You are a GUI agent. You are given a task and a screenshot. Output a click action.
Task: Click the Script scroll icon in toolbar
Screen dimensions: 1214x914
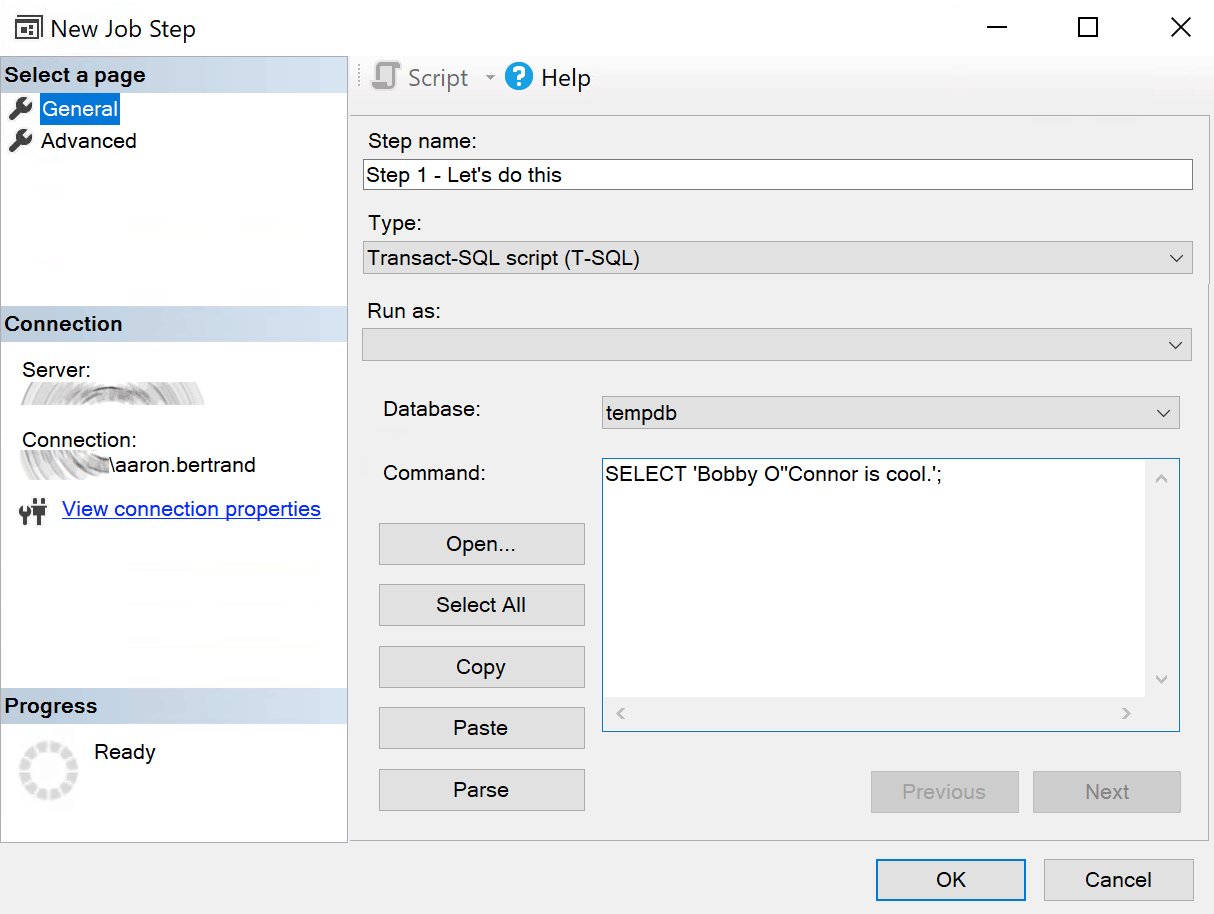coord(386,77)
